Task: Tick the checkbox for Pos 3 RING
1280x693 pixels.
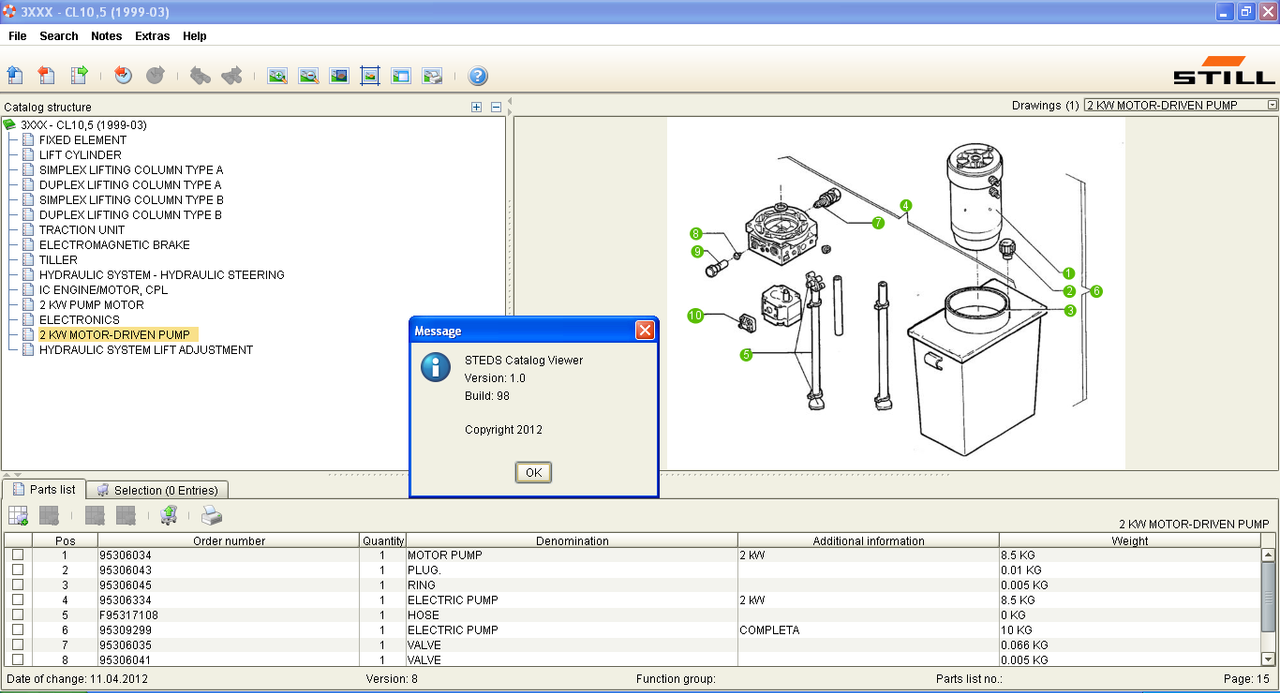Action: click(x=17, y=585)
